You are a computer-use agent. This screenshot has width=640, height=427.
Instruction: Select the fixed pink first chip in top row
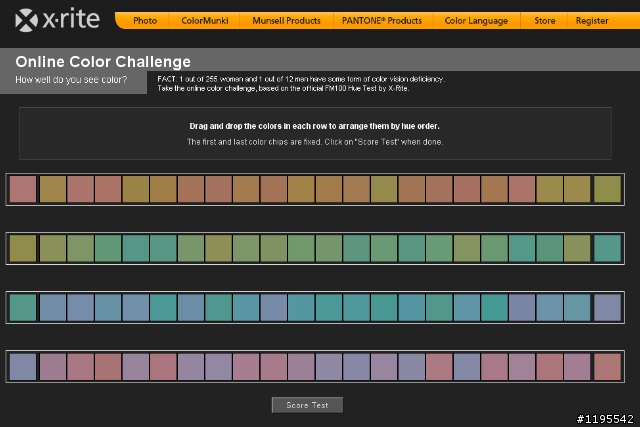[23, 189]
